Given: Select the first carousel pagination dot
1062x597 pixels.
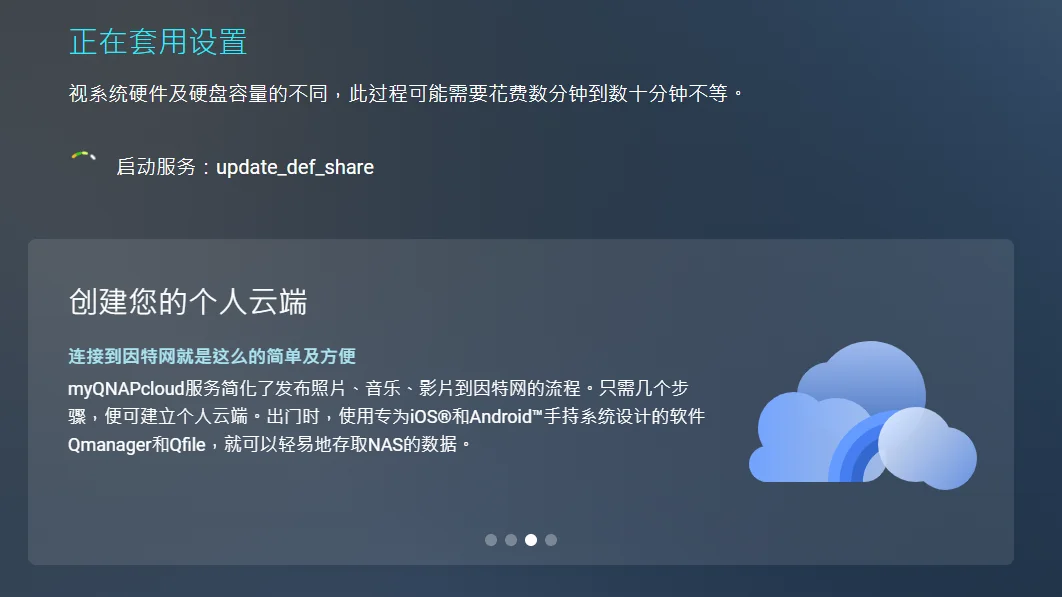Looking at the screenshot, I should (491, 540).
